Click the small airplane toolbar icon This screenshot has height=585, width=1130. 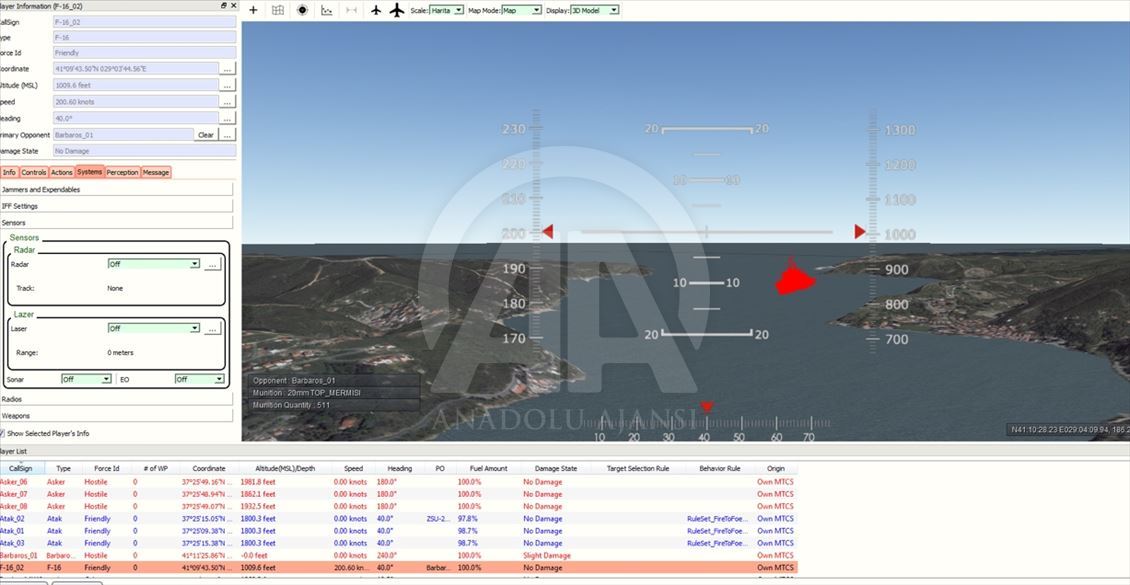[x=375, y=10]
